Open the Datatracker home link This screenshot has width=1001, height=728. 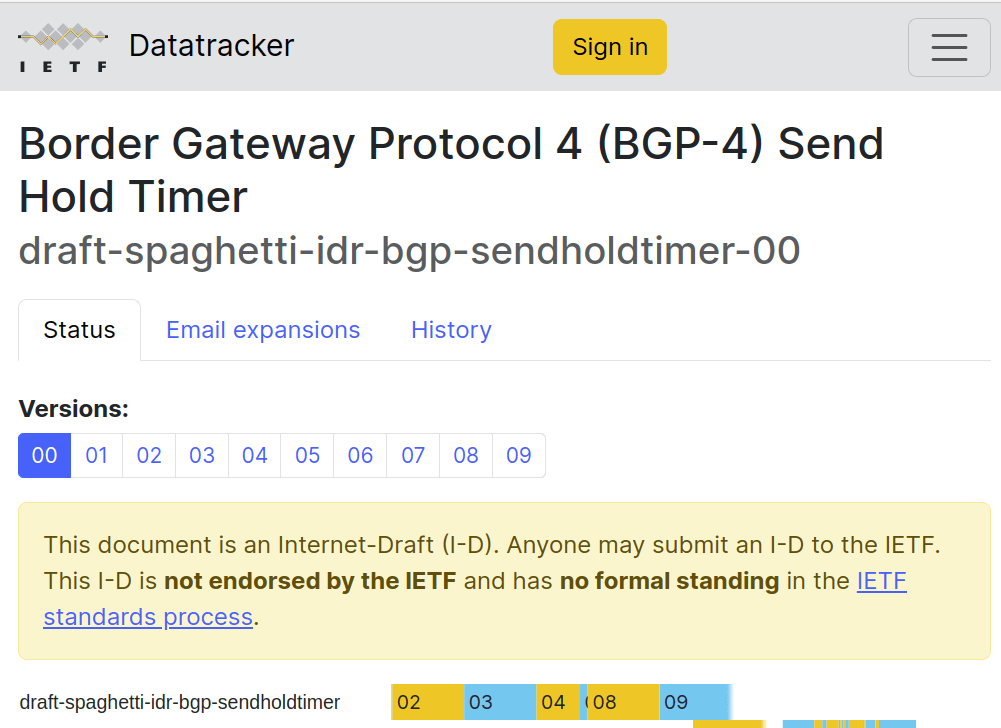click(211, 46)
